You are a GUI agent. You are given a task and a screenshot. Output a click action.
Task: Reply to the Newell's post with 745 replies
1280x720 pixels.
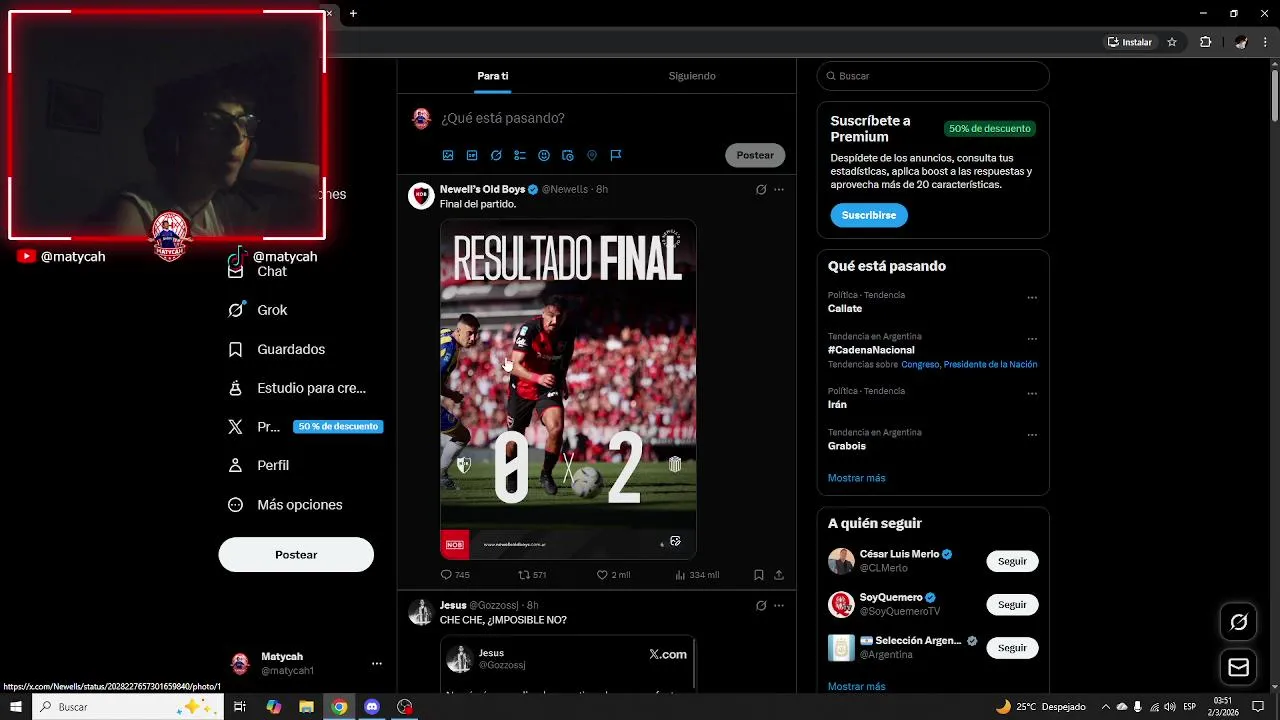coord(455,575)
